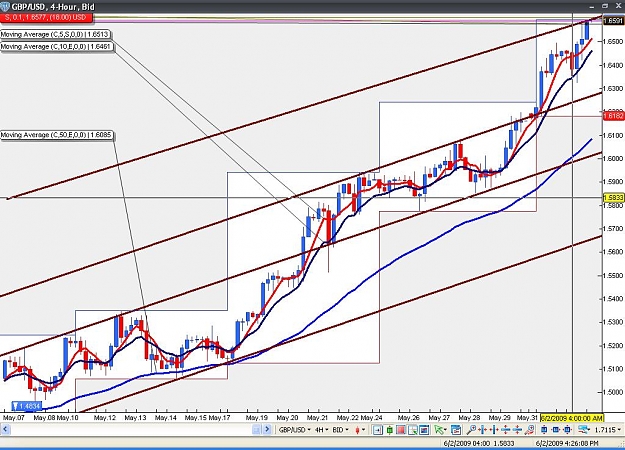Click the scroll-right arrow button in bottom toolbar

point(267,430)
